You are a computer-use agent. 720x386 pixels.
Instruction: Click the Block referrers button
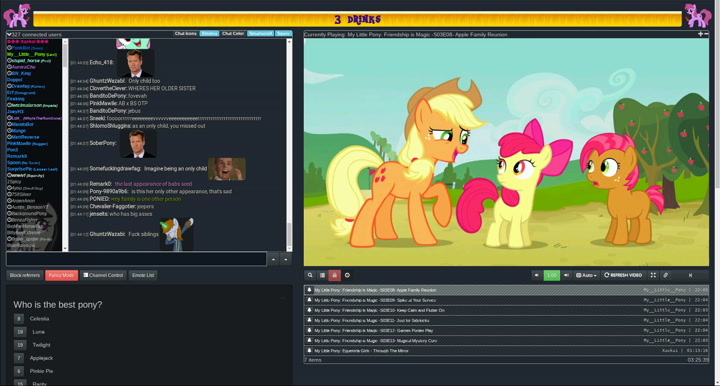coord(25,275)
